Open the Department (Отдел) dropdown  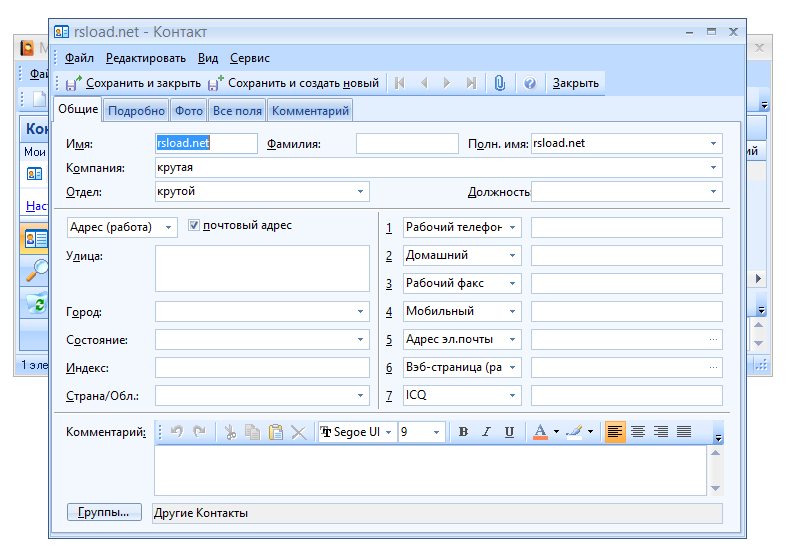click(360, 192)
